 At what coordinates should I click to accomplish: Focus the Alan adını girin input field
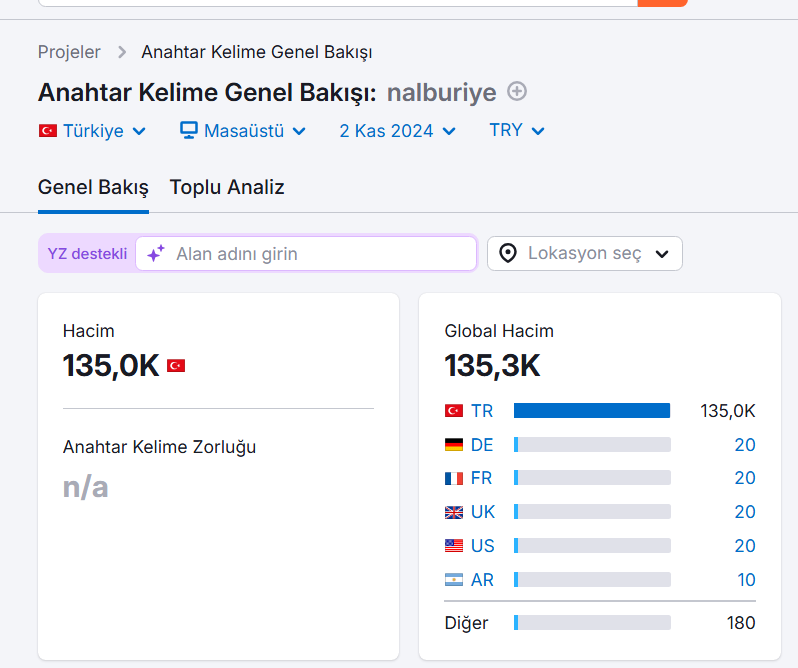[x=306, y=253]
